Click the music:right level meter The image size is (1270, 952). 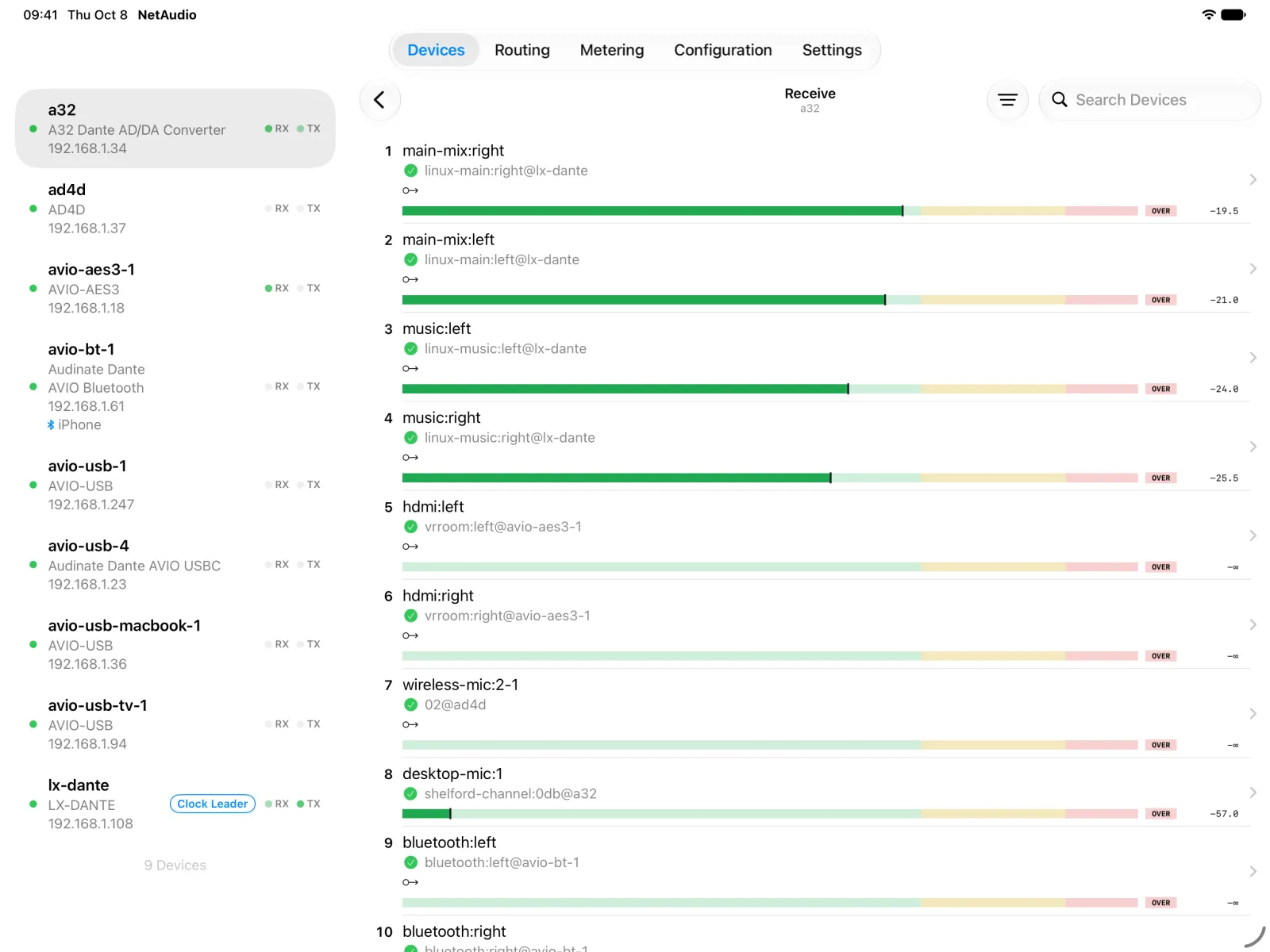[x=770, y=478]
